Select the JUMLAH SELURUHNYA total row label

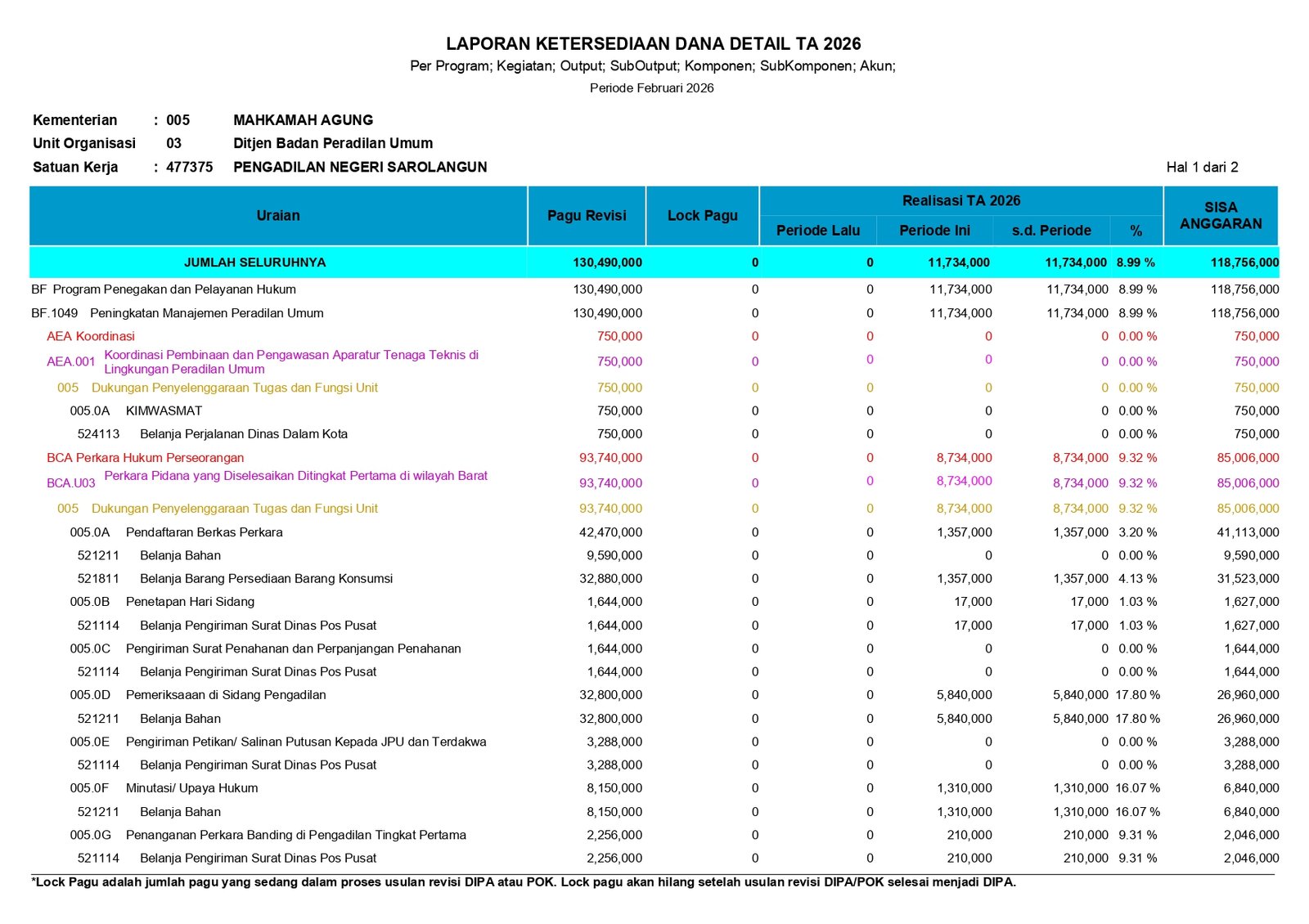tap(254, 262)
